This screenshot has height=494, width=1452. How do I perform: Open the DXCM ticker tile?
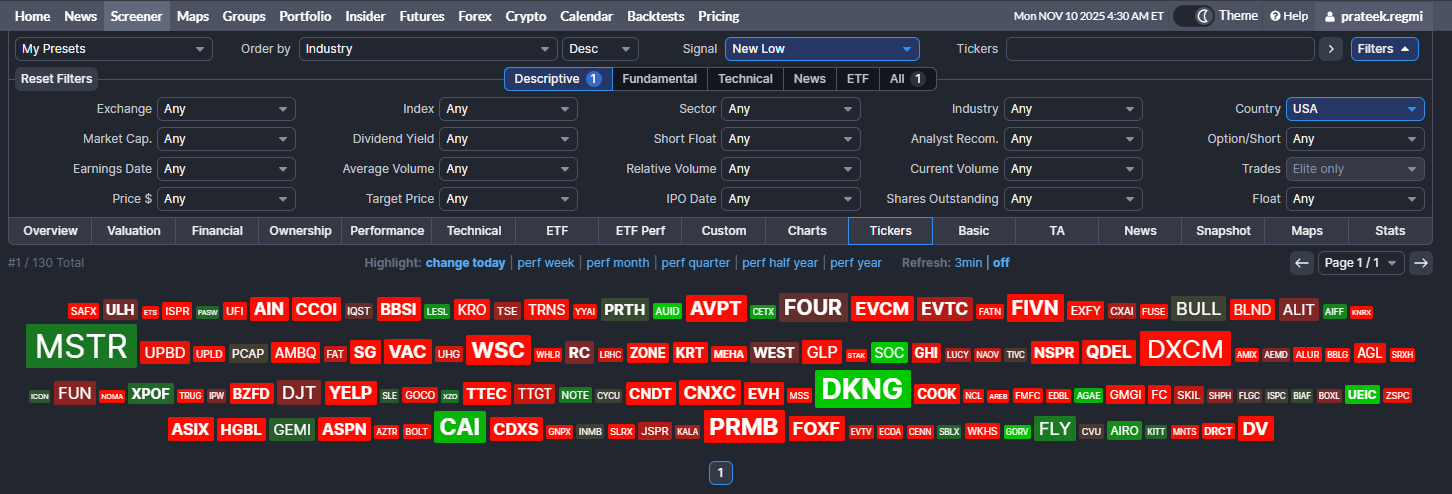tap(1185, 349)
